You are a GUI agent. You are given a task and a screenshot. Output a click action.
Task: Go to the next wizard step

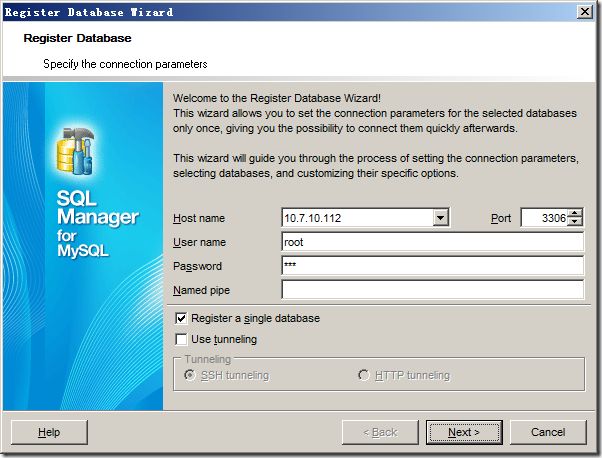[464, 432]
